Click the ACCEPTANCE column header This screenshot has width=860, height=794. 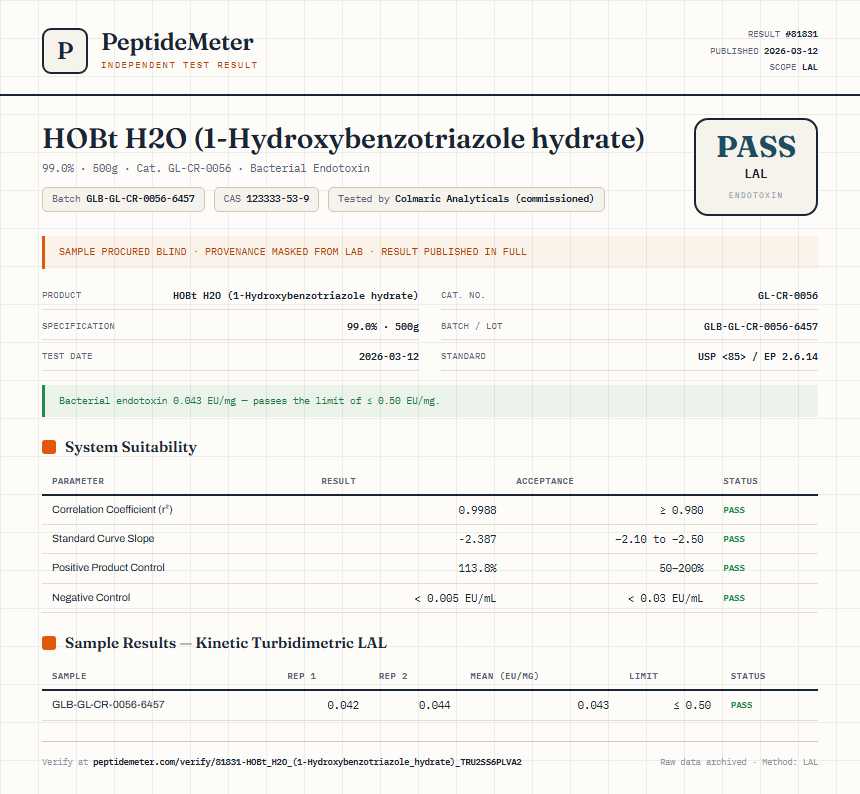click(x=545, y=481)
